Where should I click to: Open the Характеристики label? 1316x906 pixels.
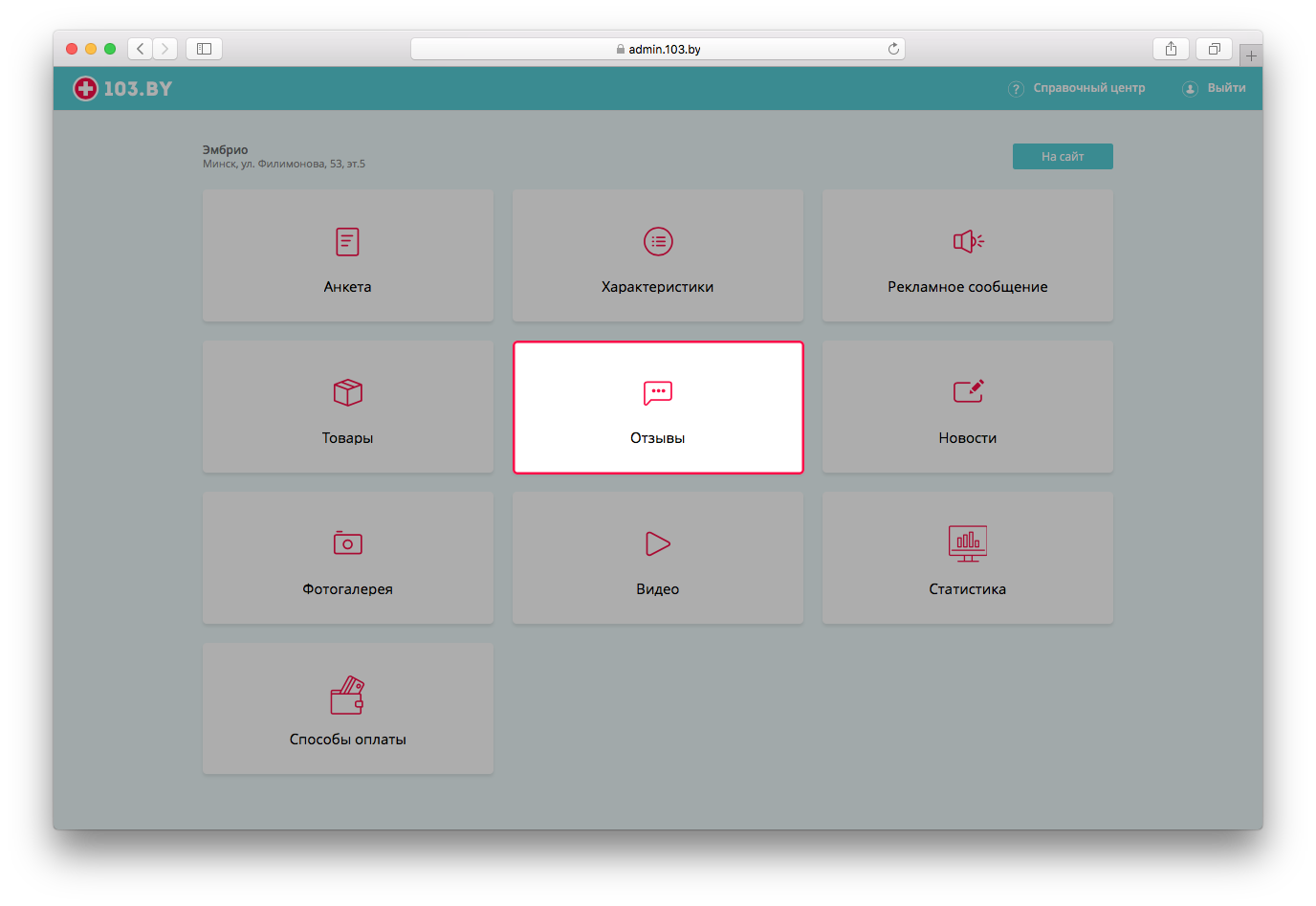pyautogui.click(x=658, y=287)
